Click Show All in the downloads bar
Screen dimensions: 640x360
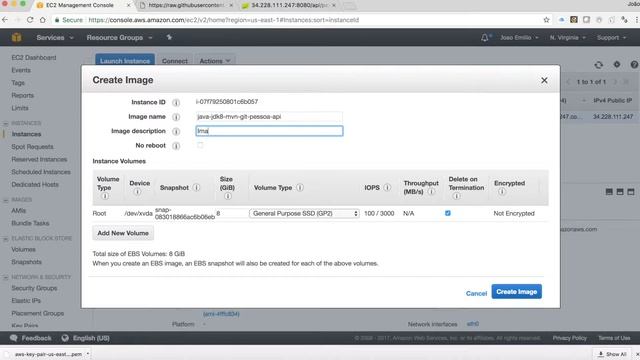click(612, 354)
